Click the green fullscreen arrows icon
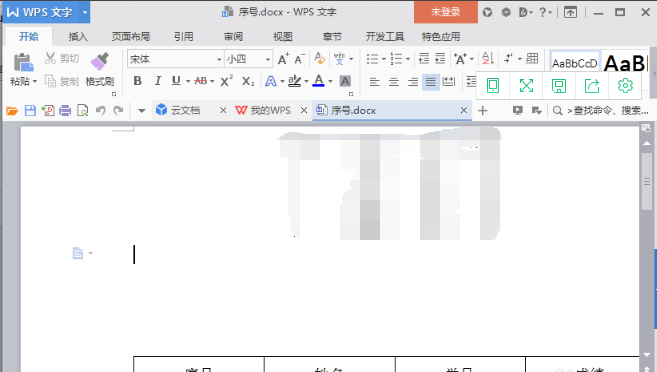The width and height of the screenshot is (657, 372). click(526, 85)
